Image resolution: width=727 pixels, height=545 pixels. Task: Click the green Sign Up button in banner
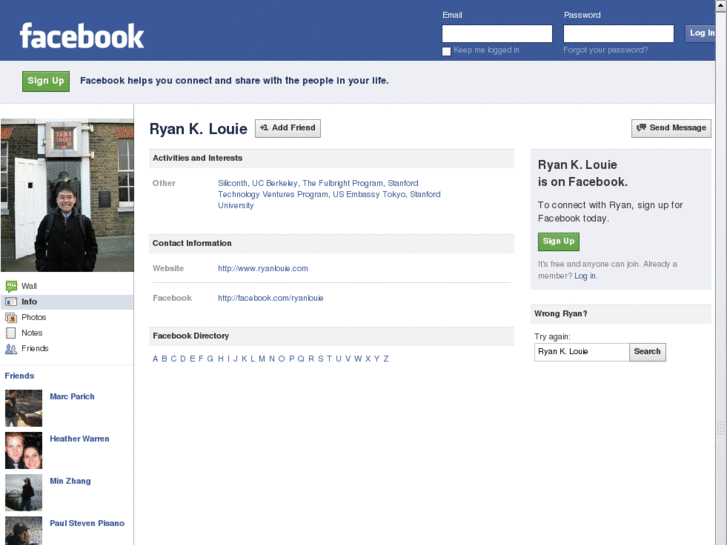click(46, 81)
